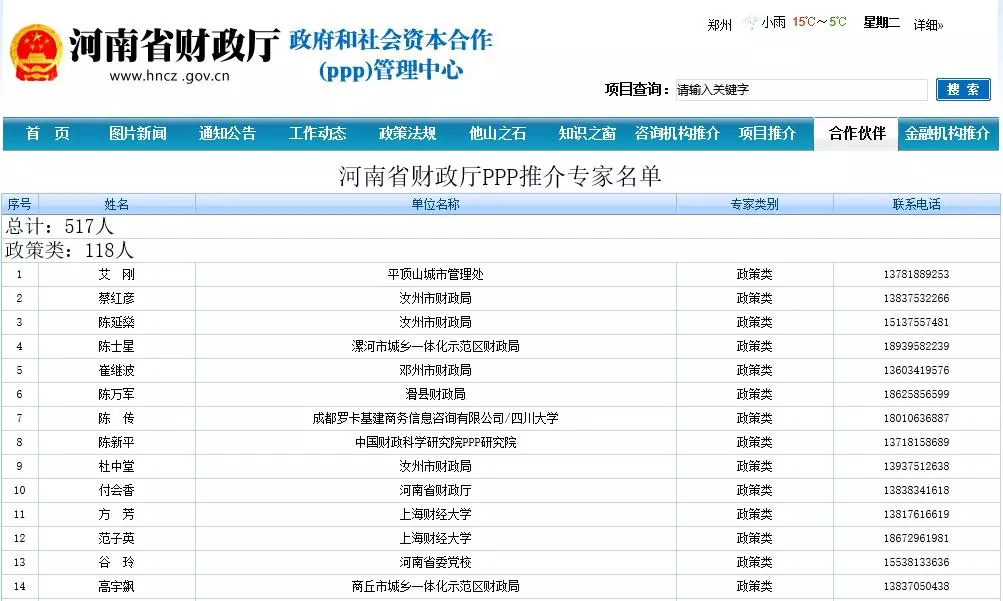Click the 序号 column header
The image size is (1003, 601).
click(19, 204)
